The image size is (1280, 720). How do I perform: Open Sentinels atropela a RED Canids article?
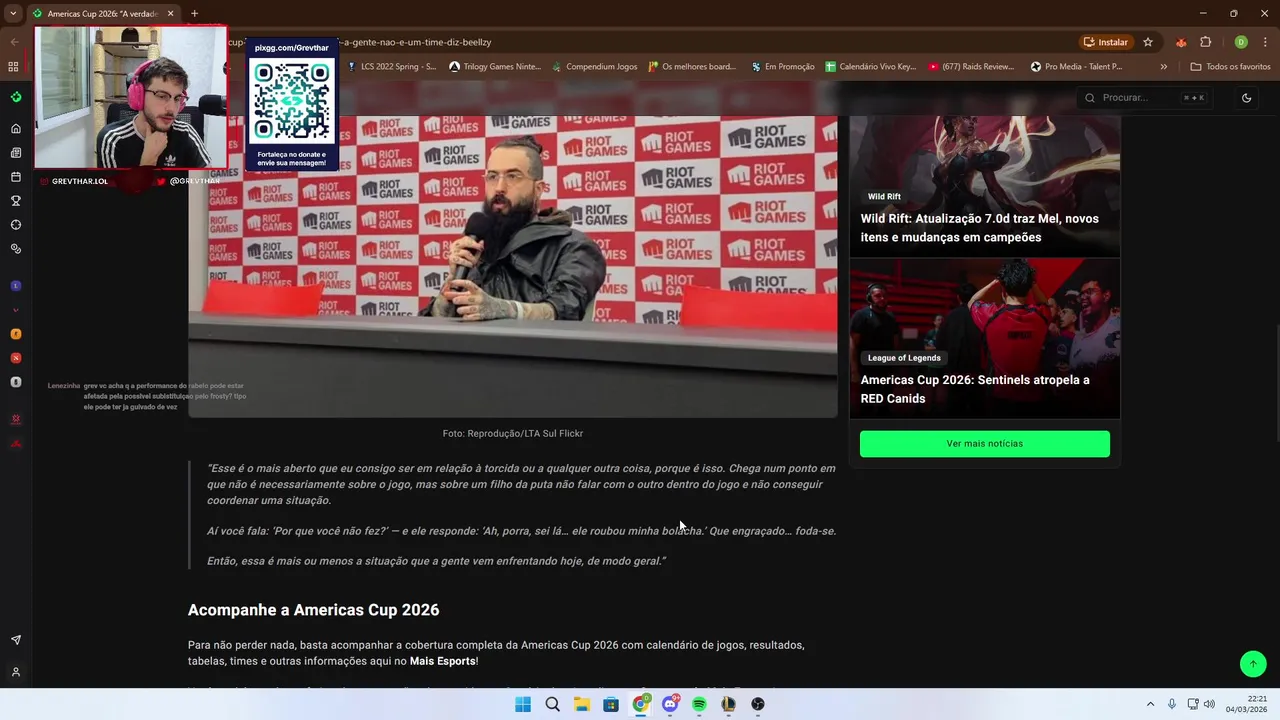coord(975,389)
